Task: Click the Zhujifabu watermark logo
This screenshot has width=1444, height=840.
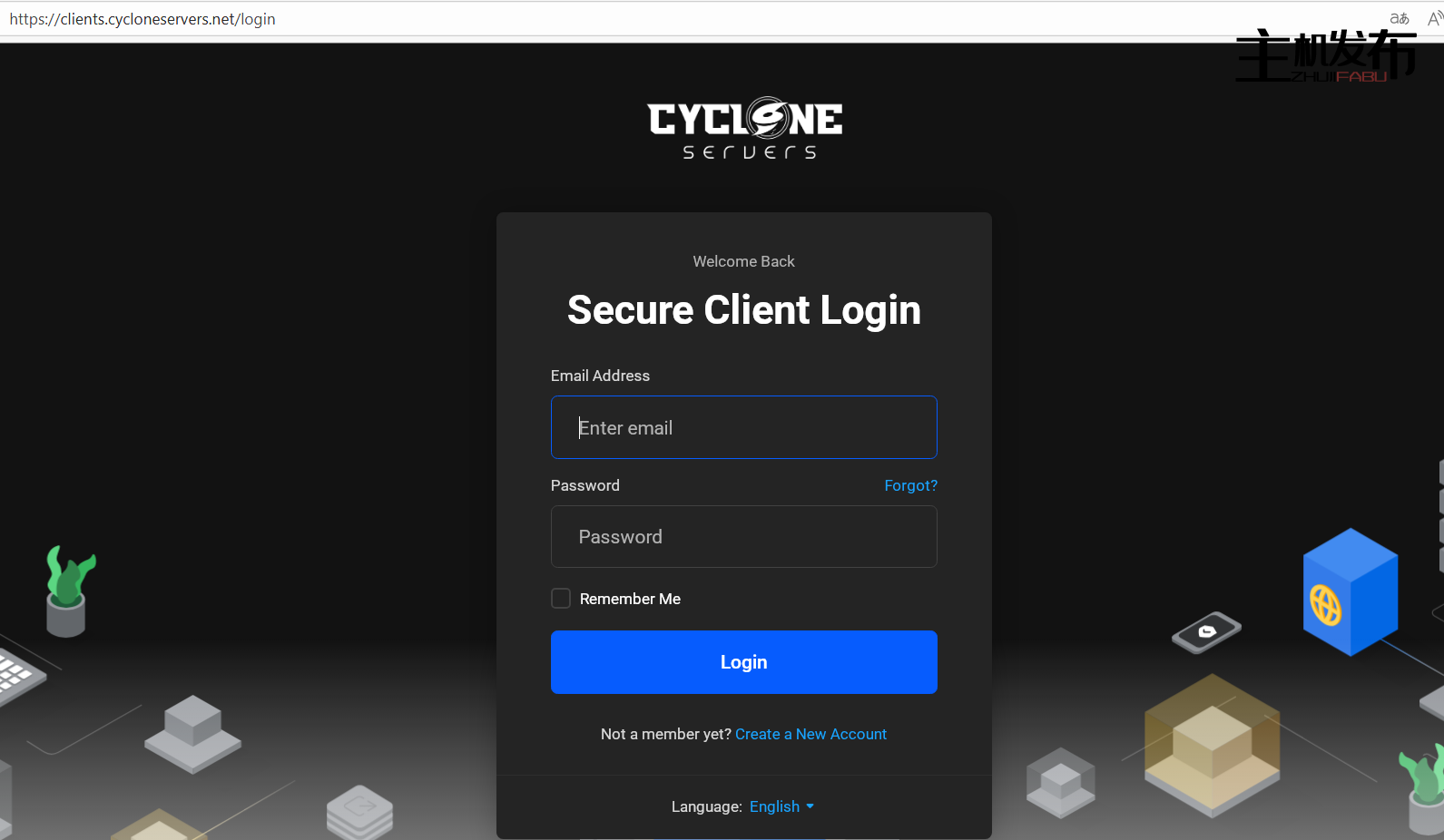Action: tap(1325, 56)
